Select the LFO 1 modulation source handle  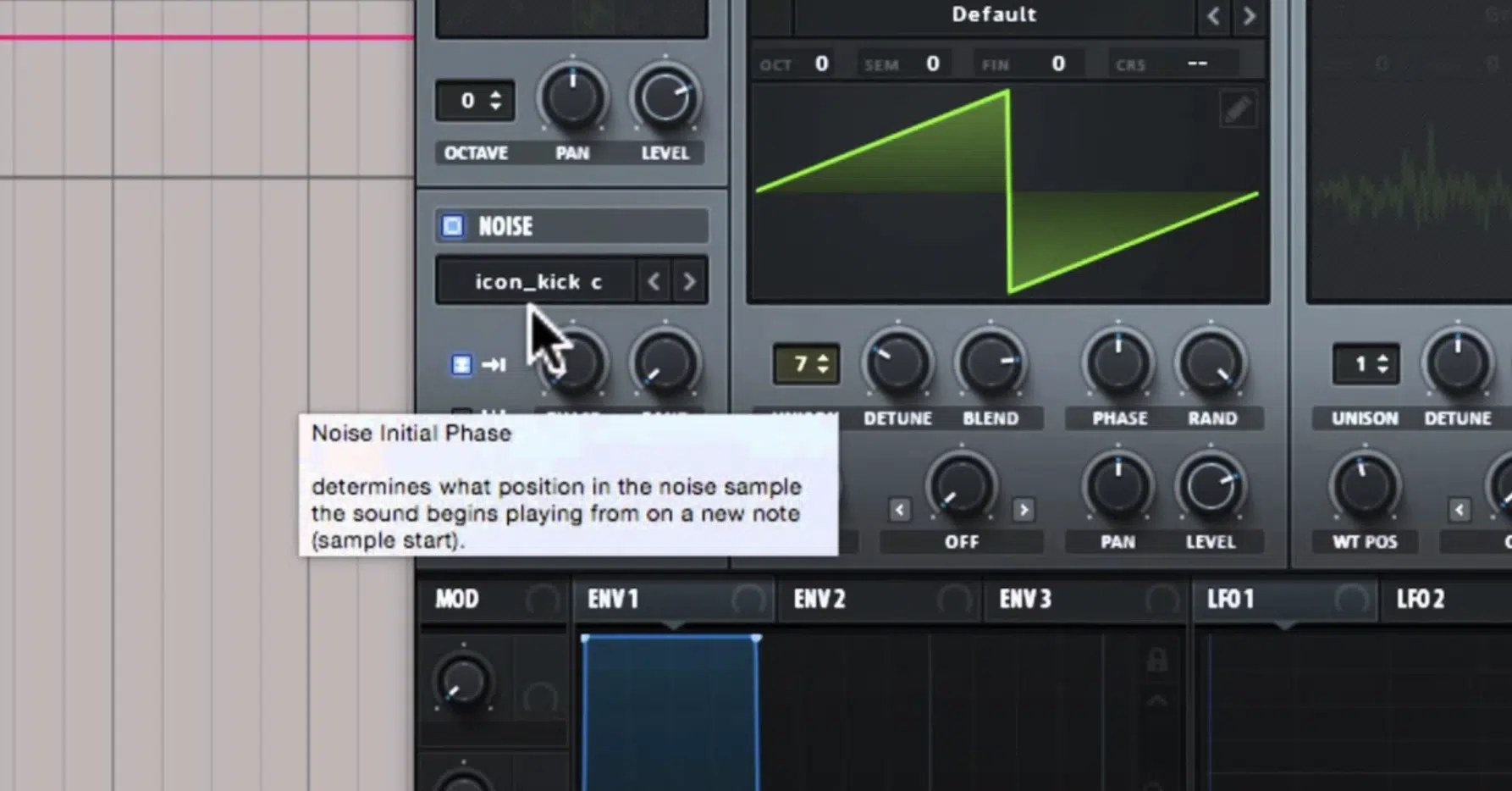[x=1352, y=600]
